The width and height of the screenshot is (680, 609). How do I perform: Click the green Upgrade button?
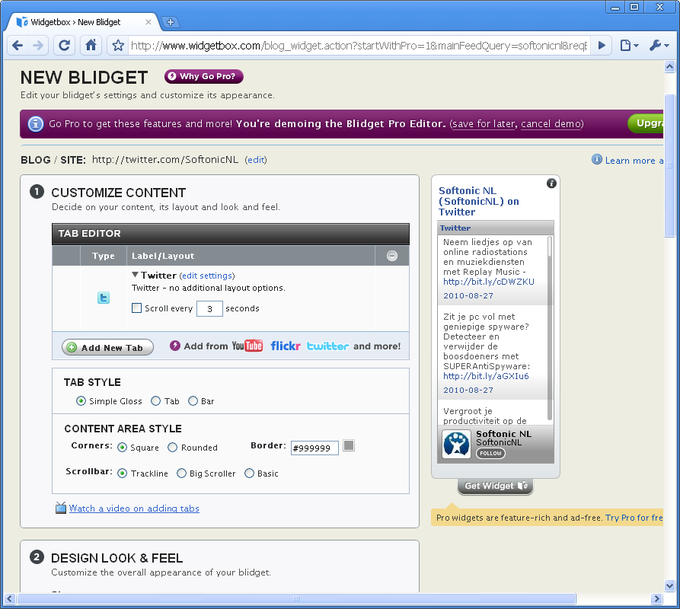646,124
